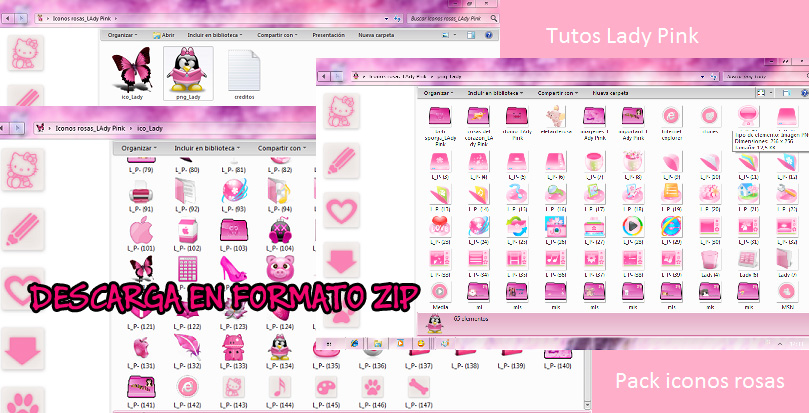Click down-arrow sidebar icon in ico_Lady window
The width and height of the screenshot is (809, 413).
(22, 348)
